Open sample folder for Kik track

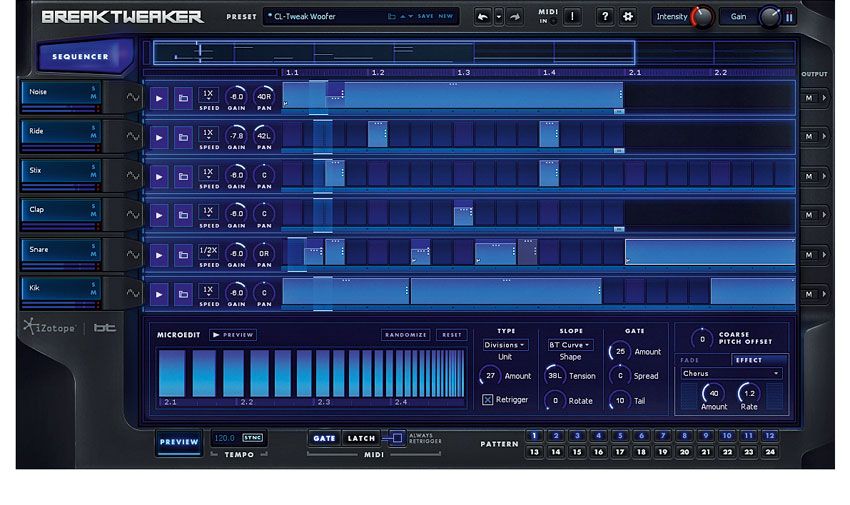pos(183,294)
